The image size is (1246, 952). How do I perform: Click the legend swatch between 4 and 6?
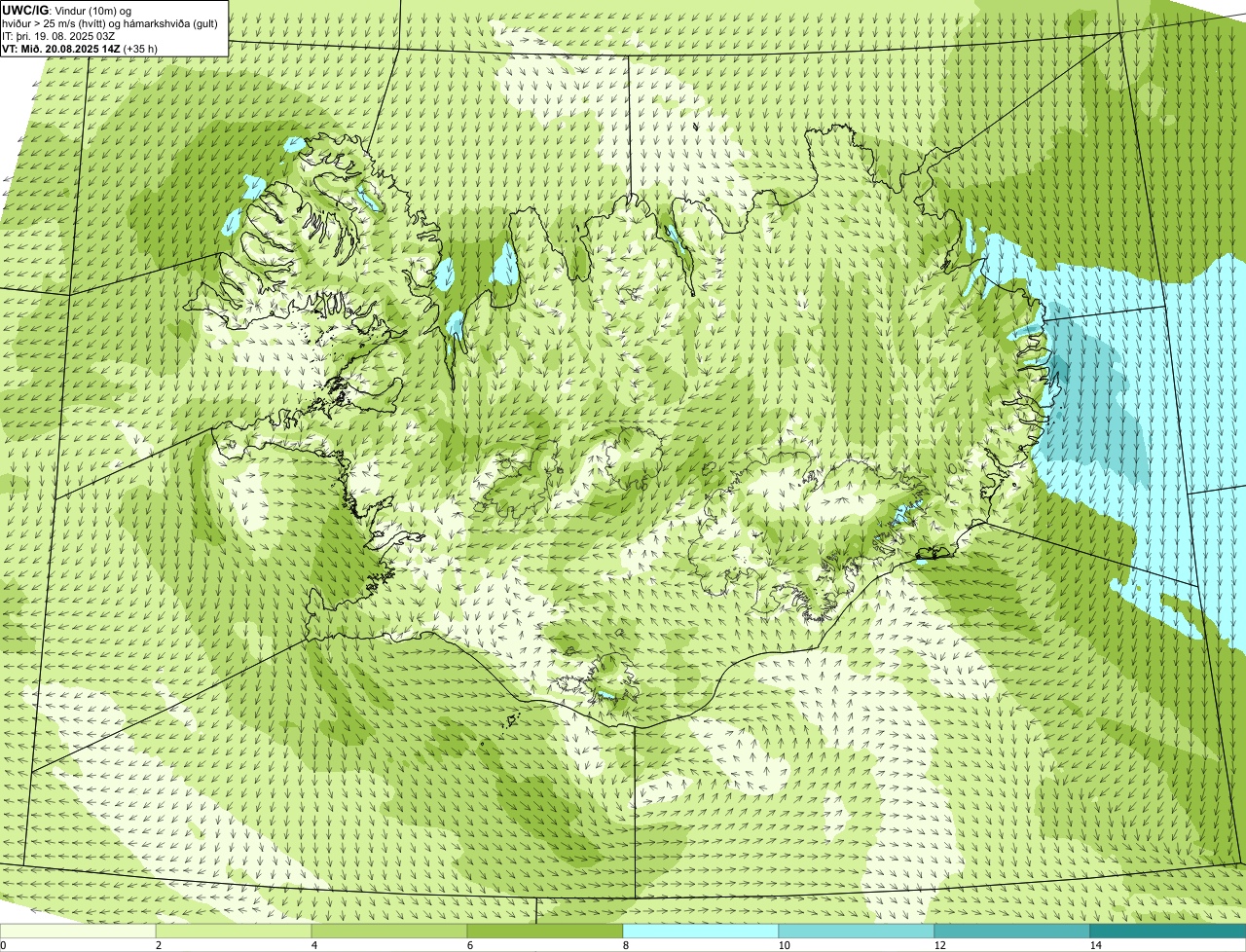click(x=389, y=932)
